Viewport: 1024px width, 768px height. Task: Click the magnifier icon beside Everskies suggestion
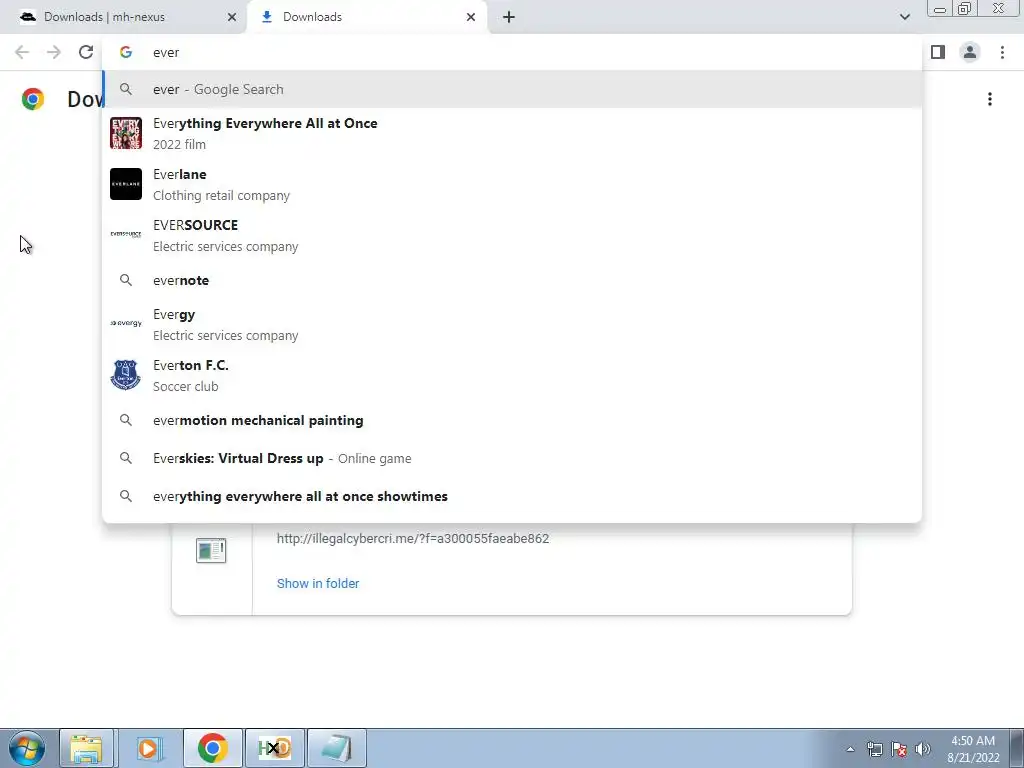click(126, 458)
